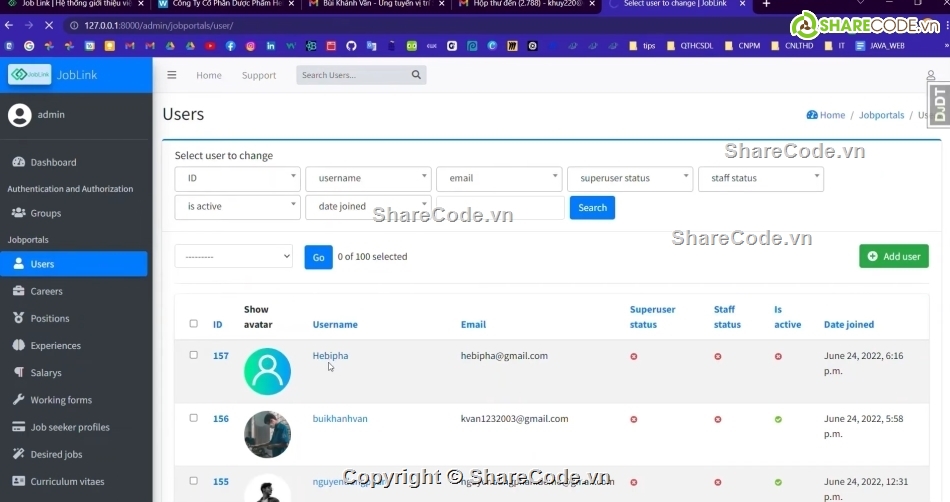Screen dimensions: 950x502
Task: Open the ID filter dropdown
Action: pyautogui.click(x=238, y=179)
